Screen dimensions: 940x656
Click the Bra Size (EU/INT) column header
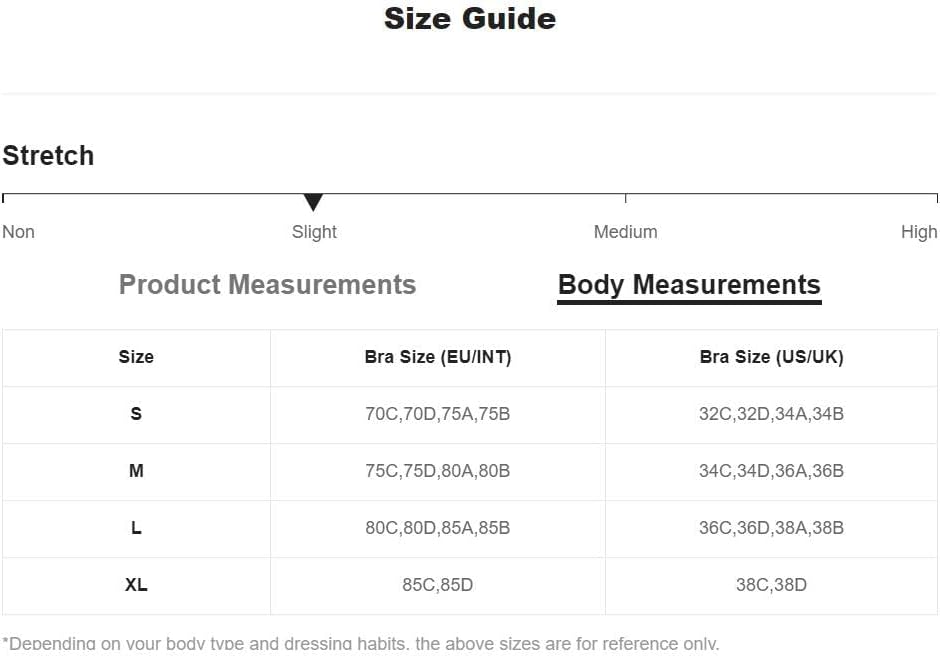pos(438,357)
